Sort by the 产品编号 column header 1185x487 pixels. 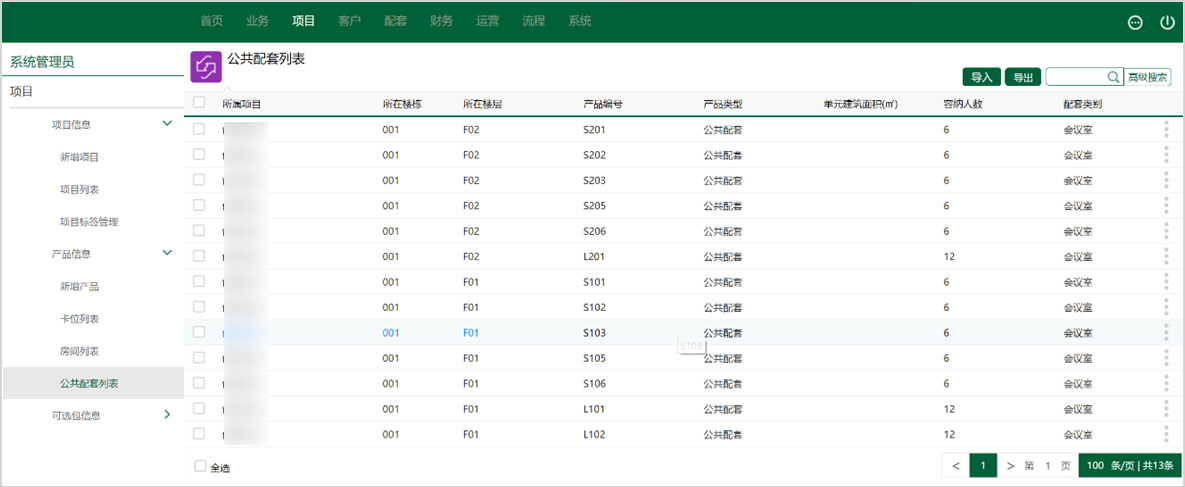(603, 104)
